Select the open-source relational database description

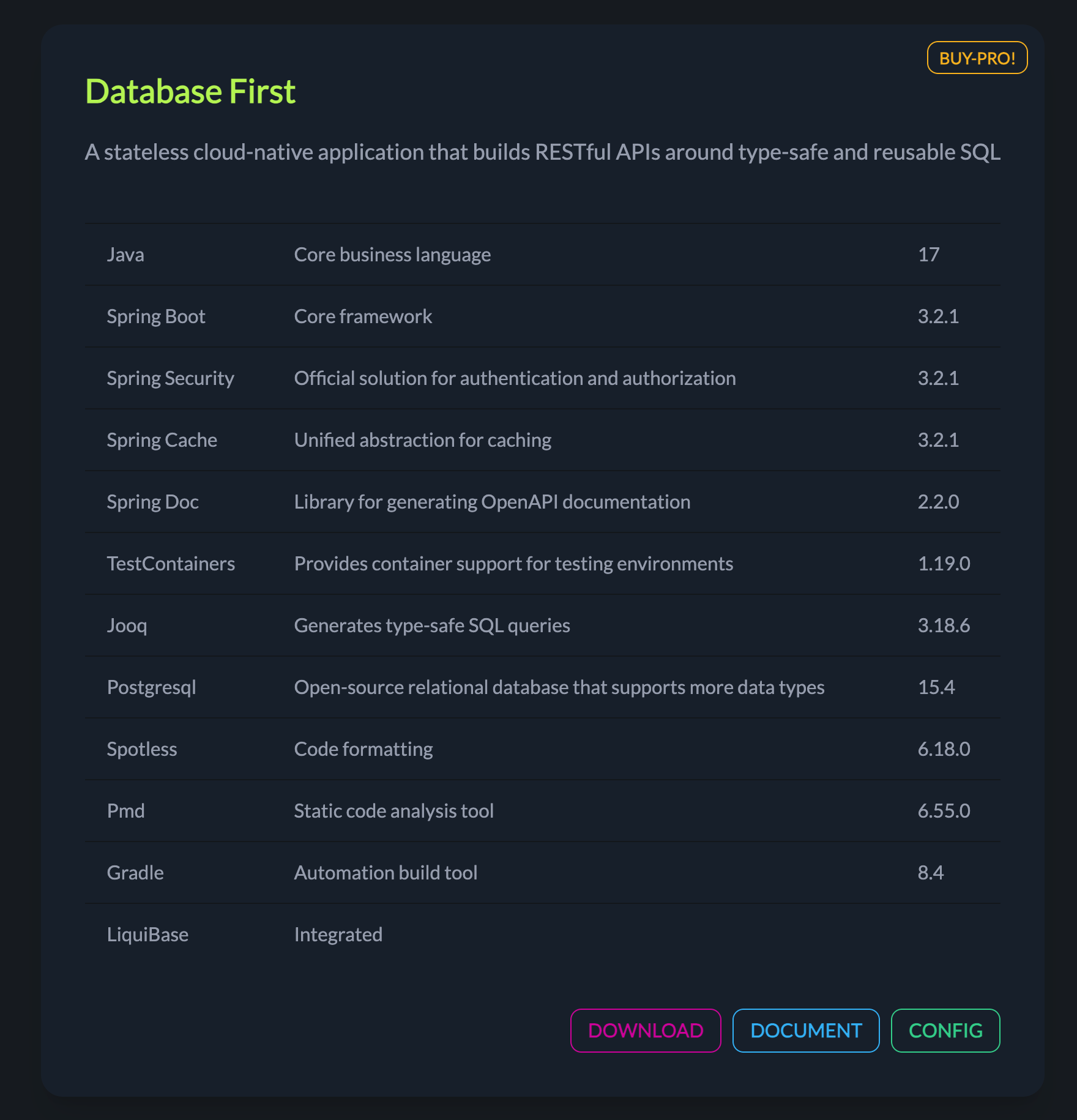pos(559,687)
